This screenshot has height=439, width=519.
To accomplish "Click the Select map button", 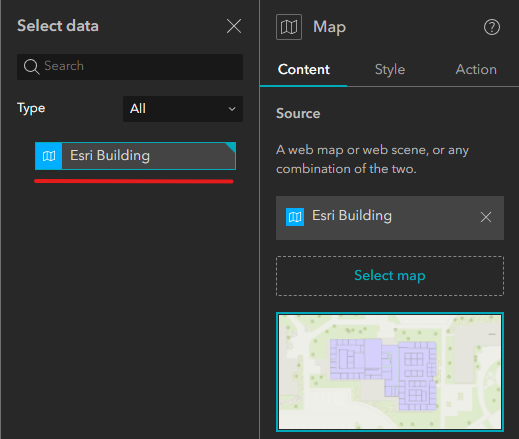I will (390, 276).
